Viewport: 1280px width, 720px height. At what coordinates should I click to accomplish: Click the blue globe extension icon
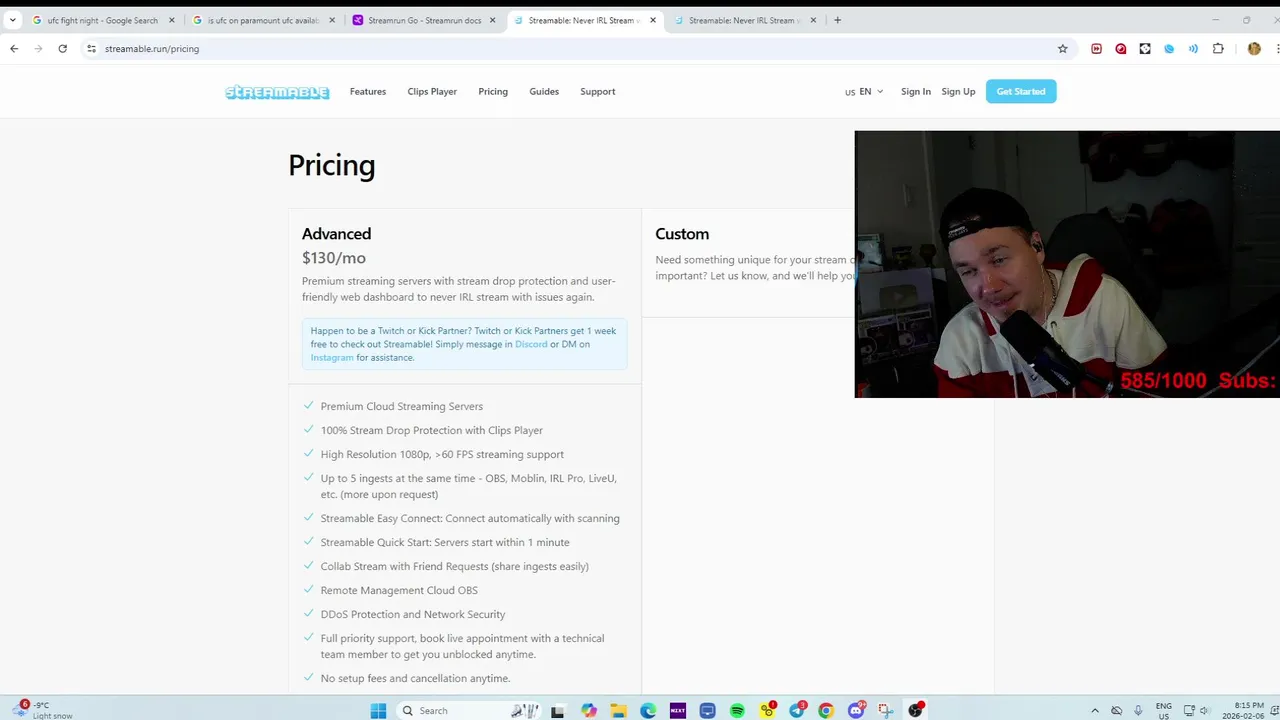tap(1169, 48)
